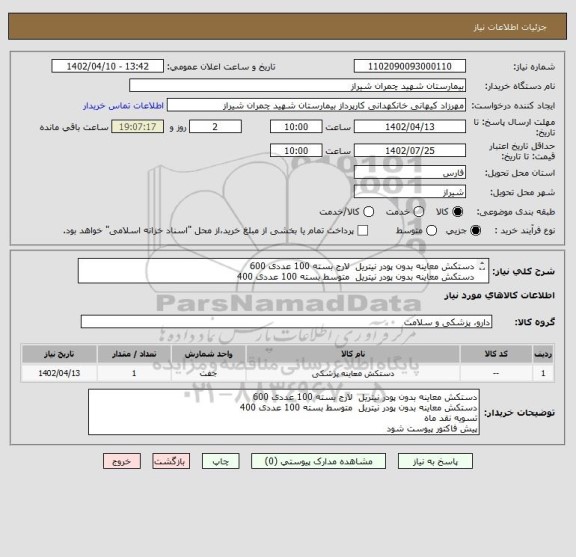This screenshot has width=576, height=557.
Task: Click the announcement date field 1402/04/10 - 13:42
Action: (108, 67)
